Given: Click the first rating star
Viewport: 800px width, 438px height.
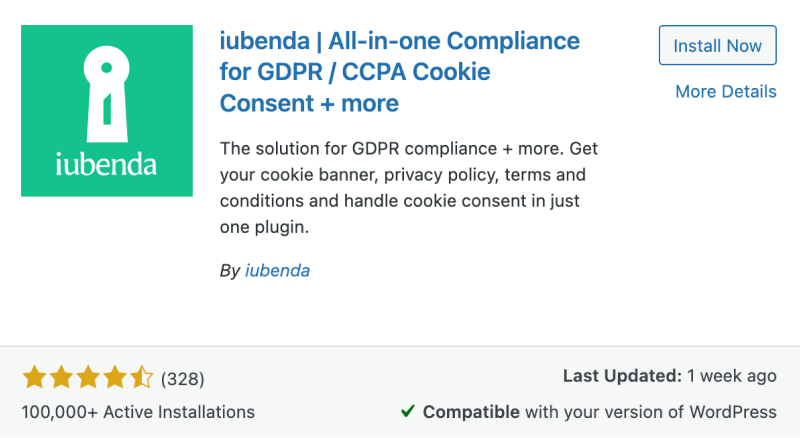Looking at the screenshot, I should tap(34, 378).
